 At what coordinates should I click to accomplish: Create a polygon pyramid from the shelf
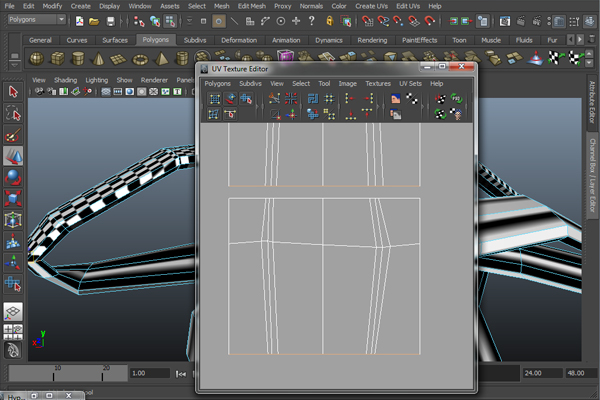[x=161, y=59]
